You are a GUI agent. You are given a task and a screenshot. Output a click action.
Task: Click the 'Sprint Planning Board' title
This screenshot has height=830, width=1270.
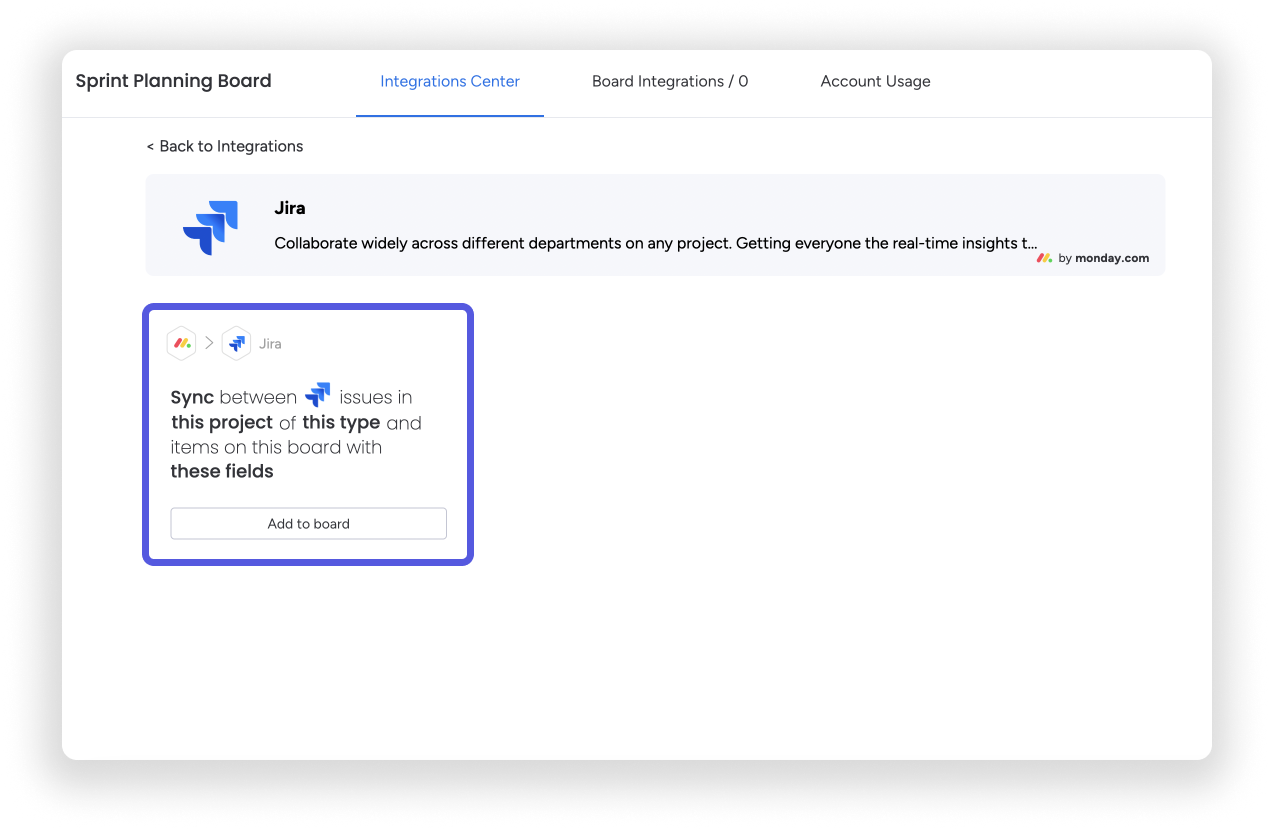(x=174, y=81)
